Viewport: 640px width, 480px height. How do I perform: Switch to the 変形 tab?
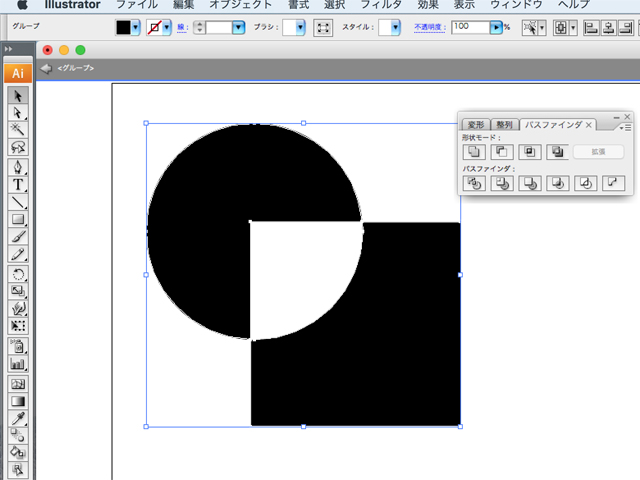click(x=476, y=124)
